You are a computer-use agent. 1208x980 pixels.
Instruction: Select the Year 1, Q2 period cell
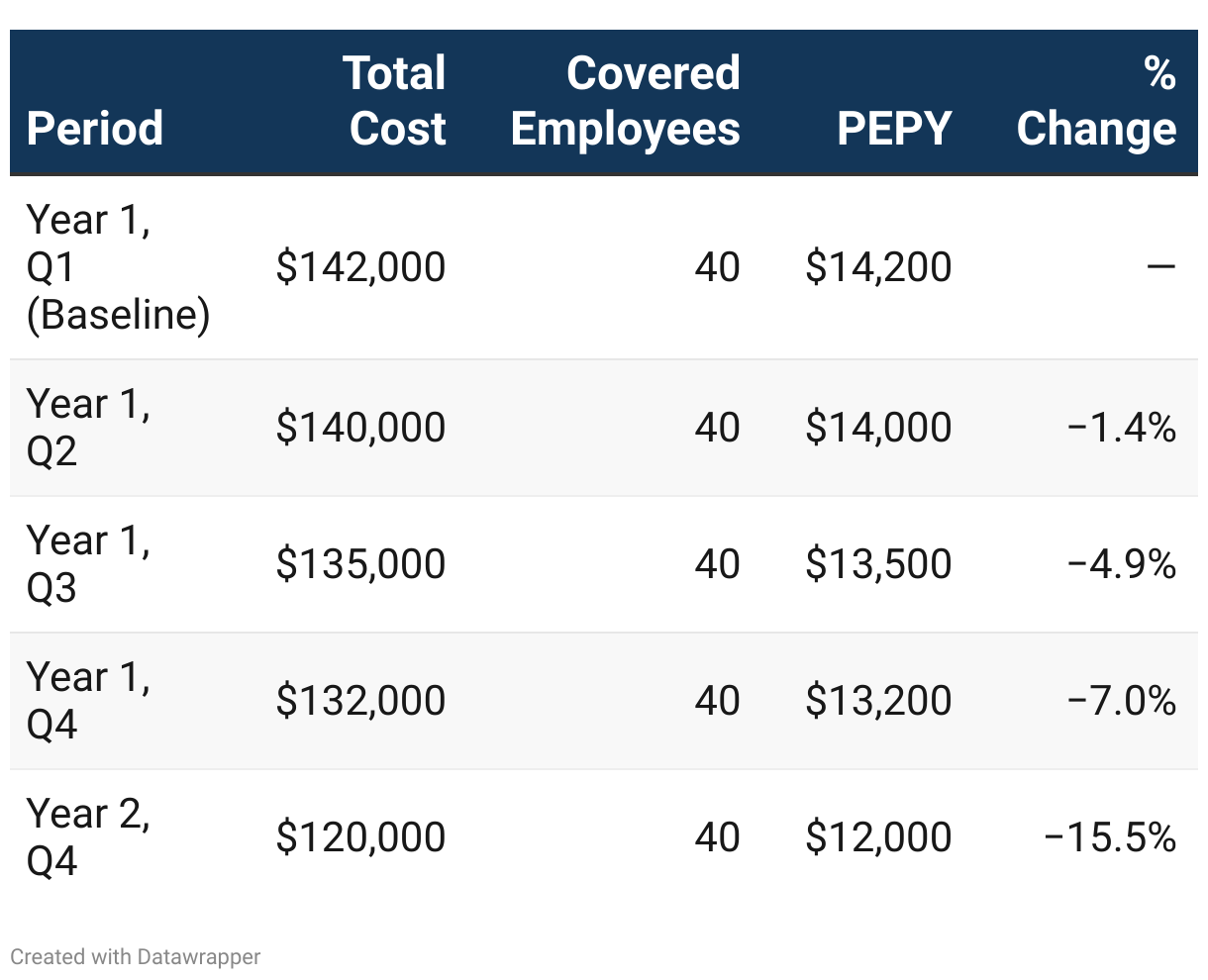tap(88, 428)
